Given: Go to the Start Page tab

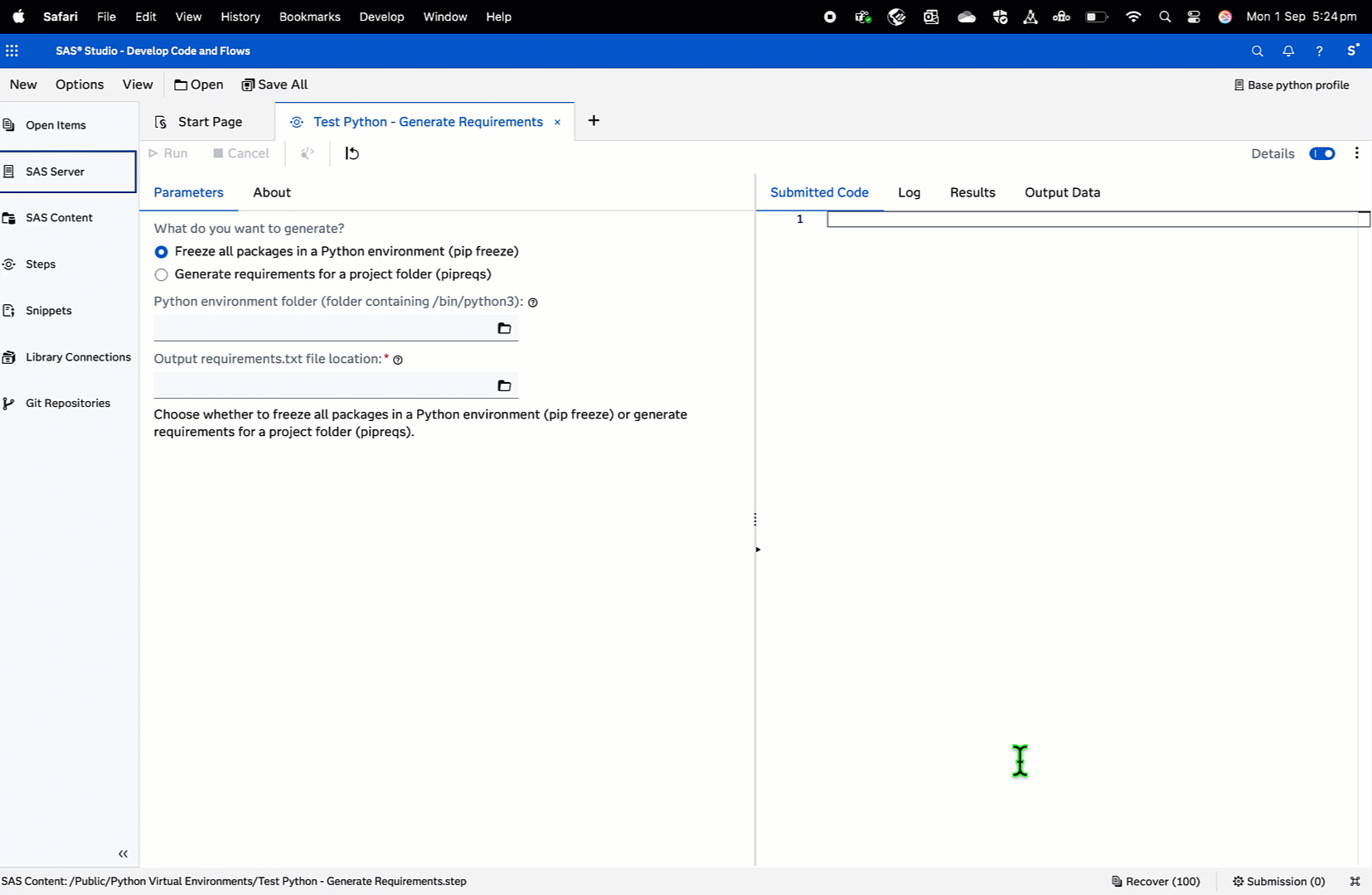Looking at the screenshot, I should pos(200,122).
